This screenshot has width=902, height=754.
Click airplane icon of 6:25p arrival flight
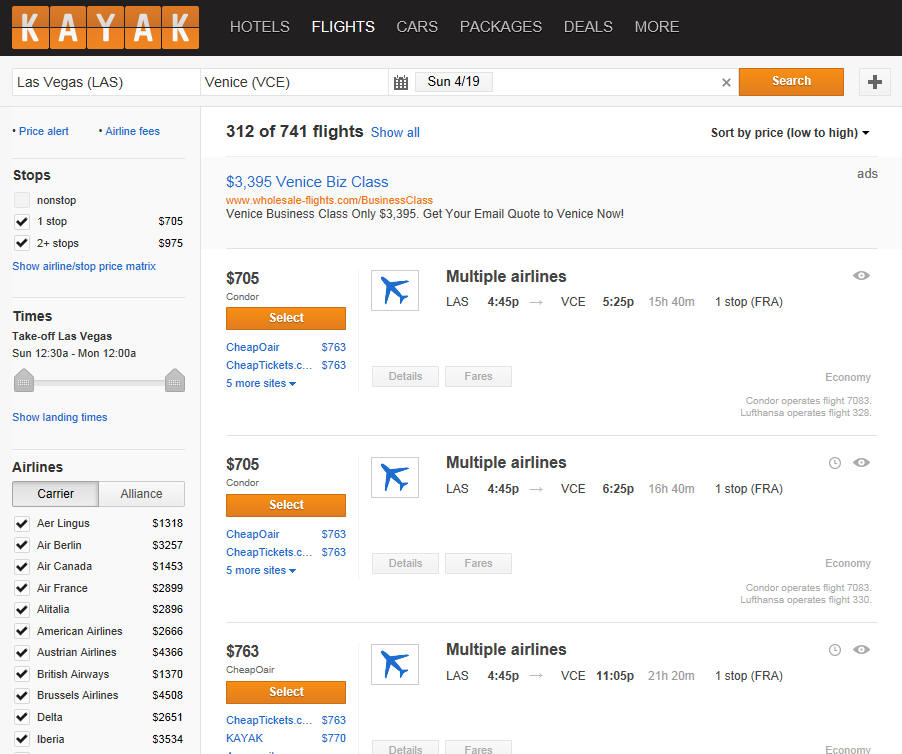(x=395, y=477)
